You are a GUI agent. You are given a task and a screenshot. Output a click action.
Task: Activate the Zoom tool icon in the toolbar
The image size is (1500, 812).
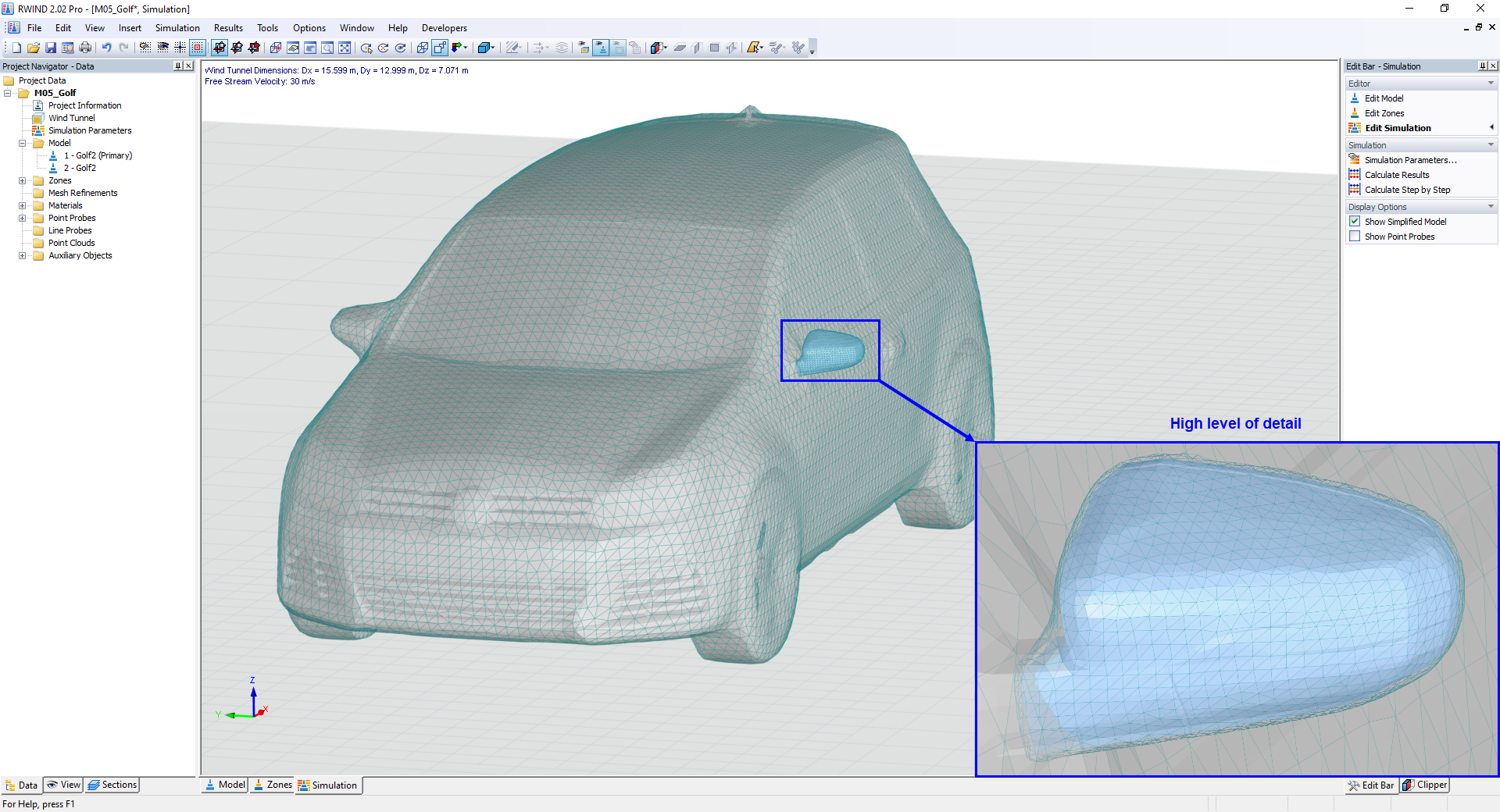[327, 48]
